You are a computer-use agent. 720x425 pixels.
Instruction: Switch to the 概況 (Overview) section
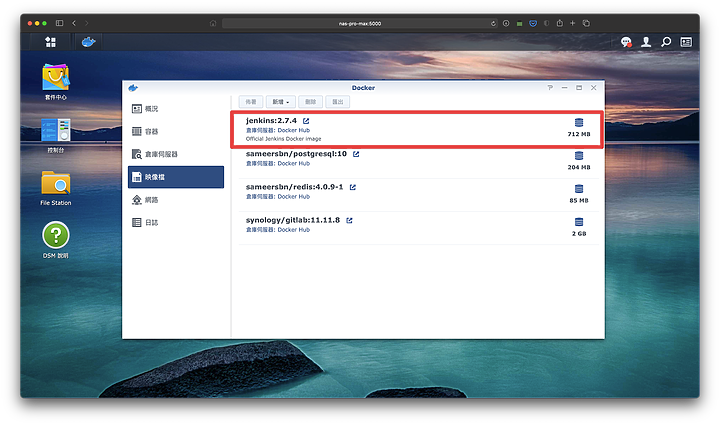coord(176,109)
